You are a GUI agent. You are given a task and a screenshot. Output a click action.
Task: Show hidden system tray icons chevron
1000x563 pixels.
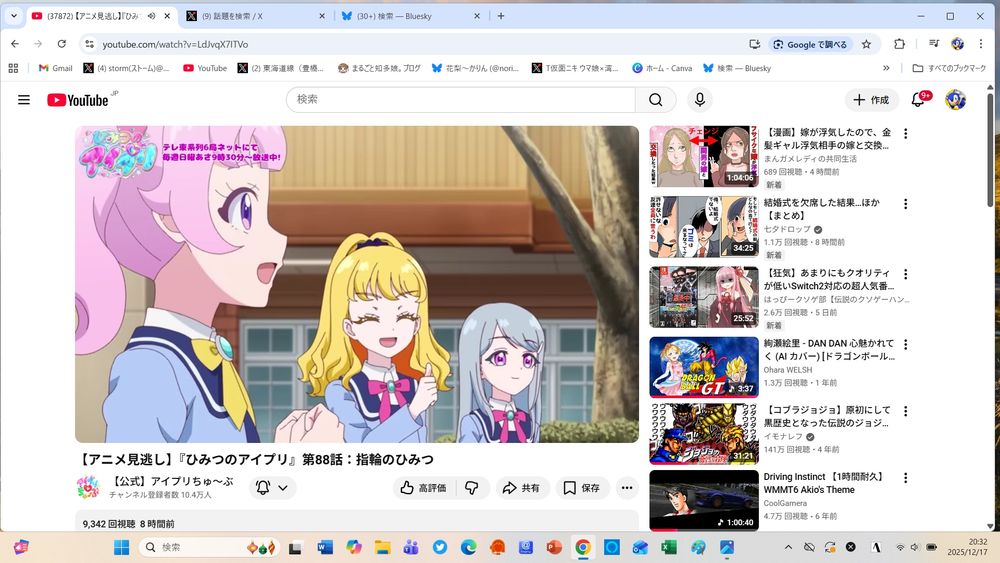click(x=788, y=547)
